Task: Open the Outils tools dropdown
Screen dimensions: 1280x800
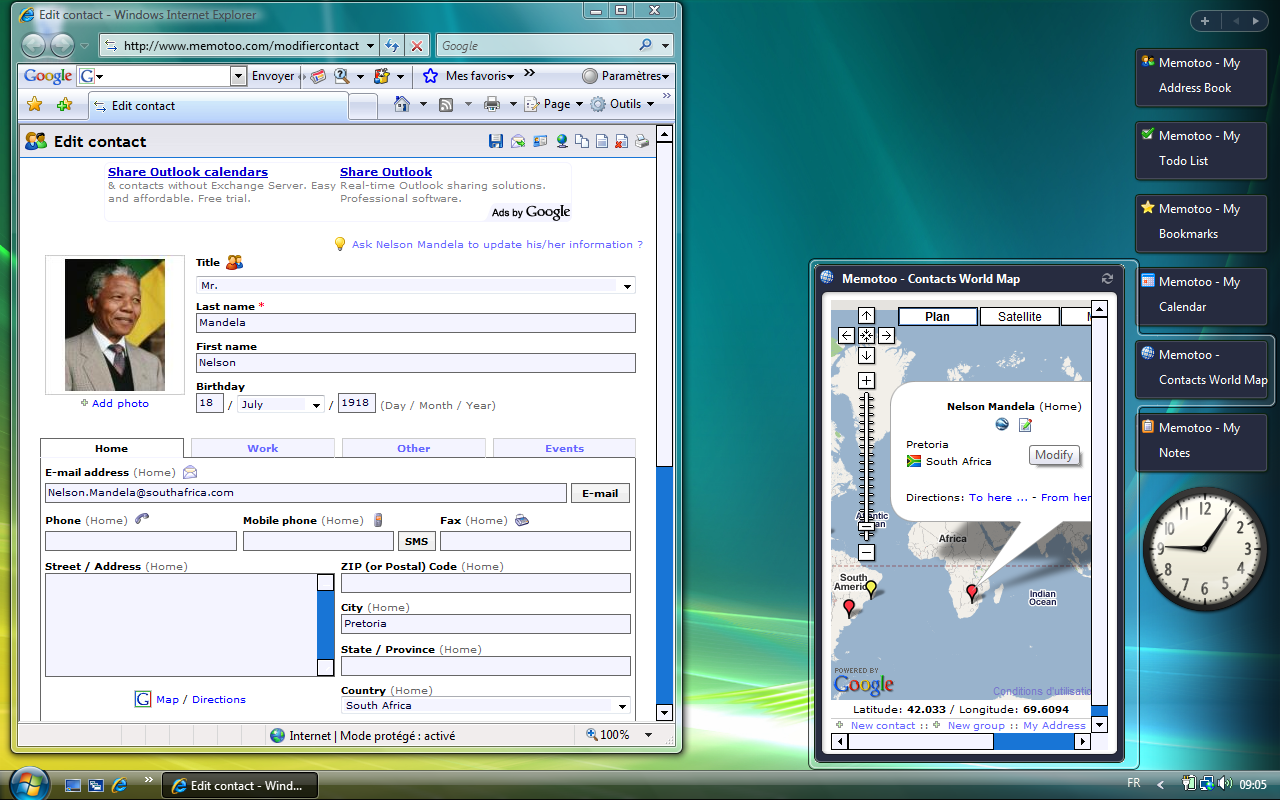Action: (x=622, y=104)
